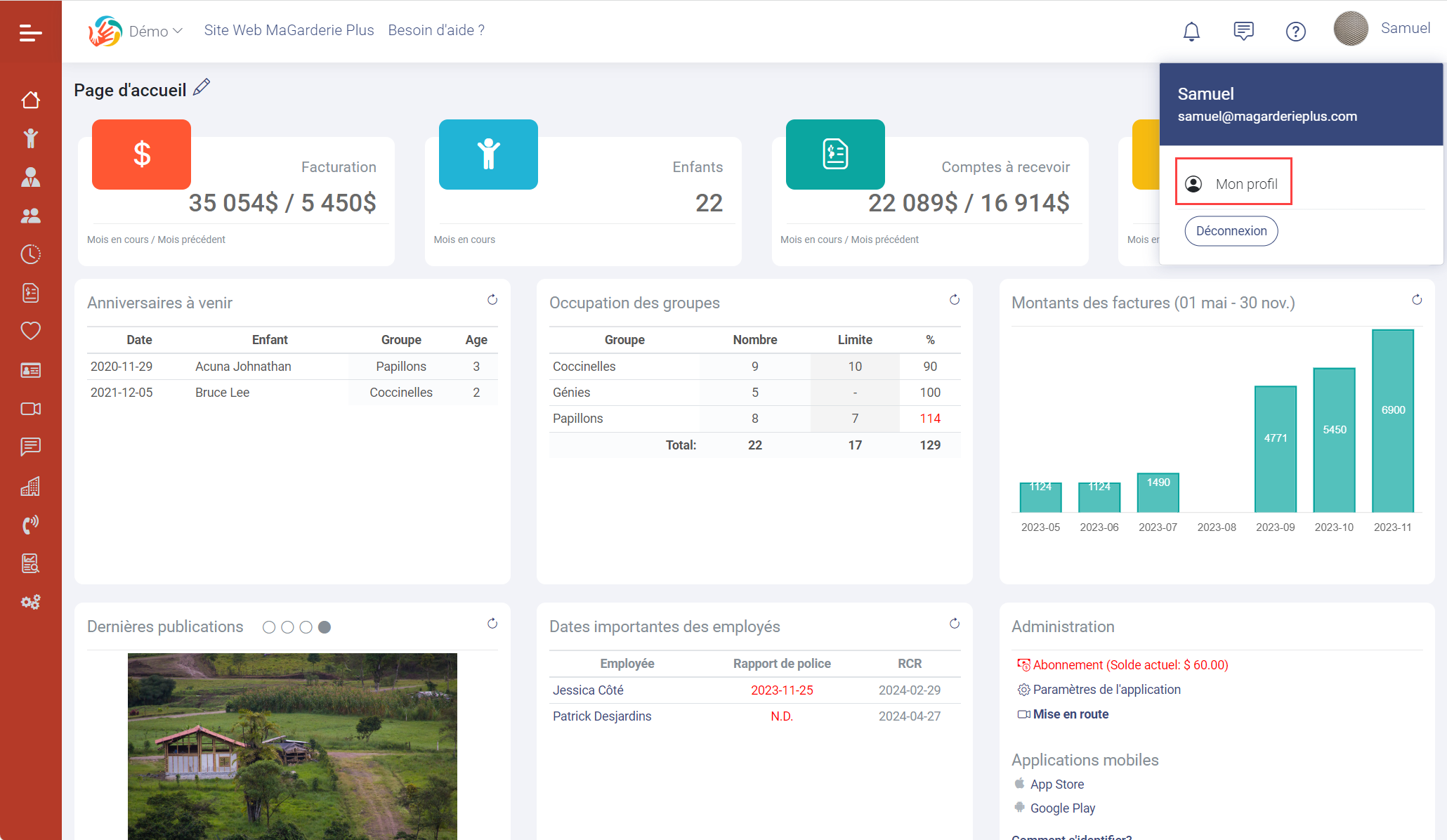Refresh the Occupation des groupes widget
This screenshot has width=1447, height=840.
point(955,299)
